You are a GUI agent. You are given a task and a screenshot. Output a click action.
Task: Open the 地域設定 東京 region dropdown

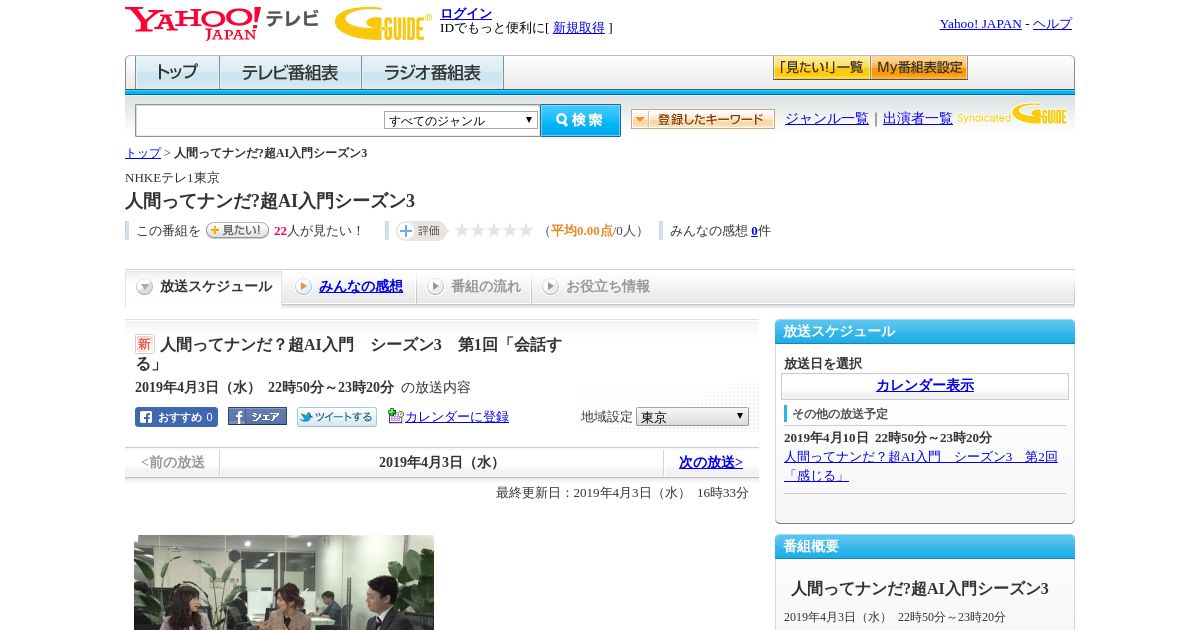tap(692, 416)
